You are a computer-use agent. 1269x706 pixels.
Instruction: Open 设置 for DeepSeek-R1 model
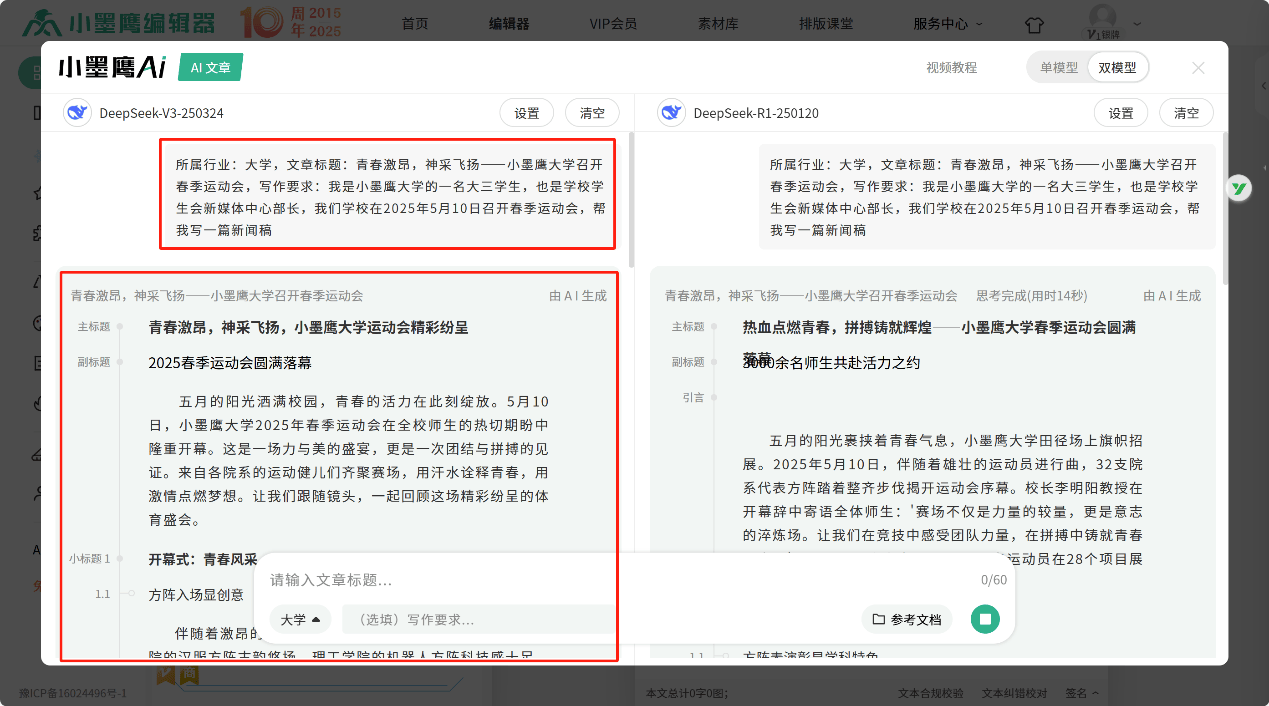(1121, 113)
